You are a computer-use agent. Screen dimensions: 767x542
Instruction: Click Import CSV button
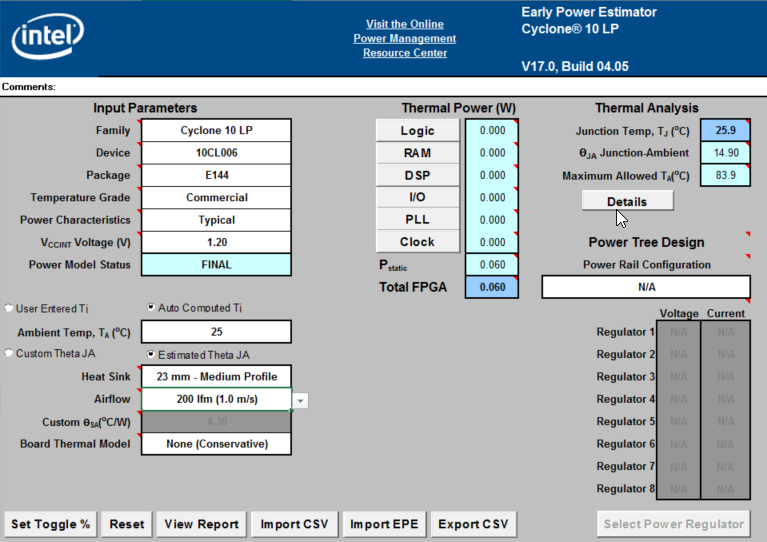294,524
